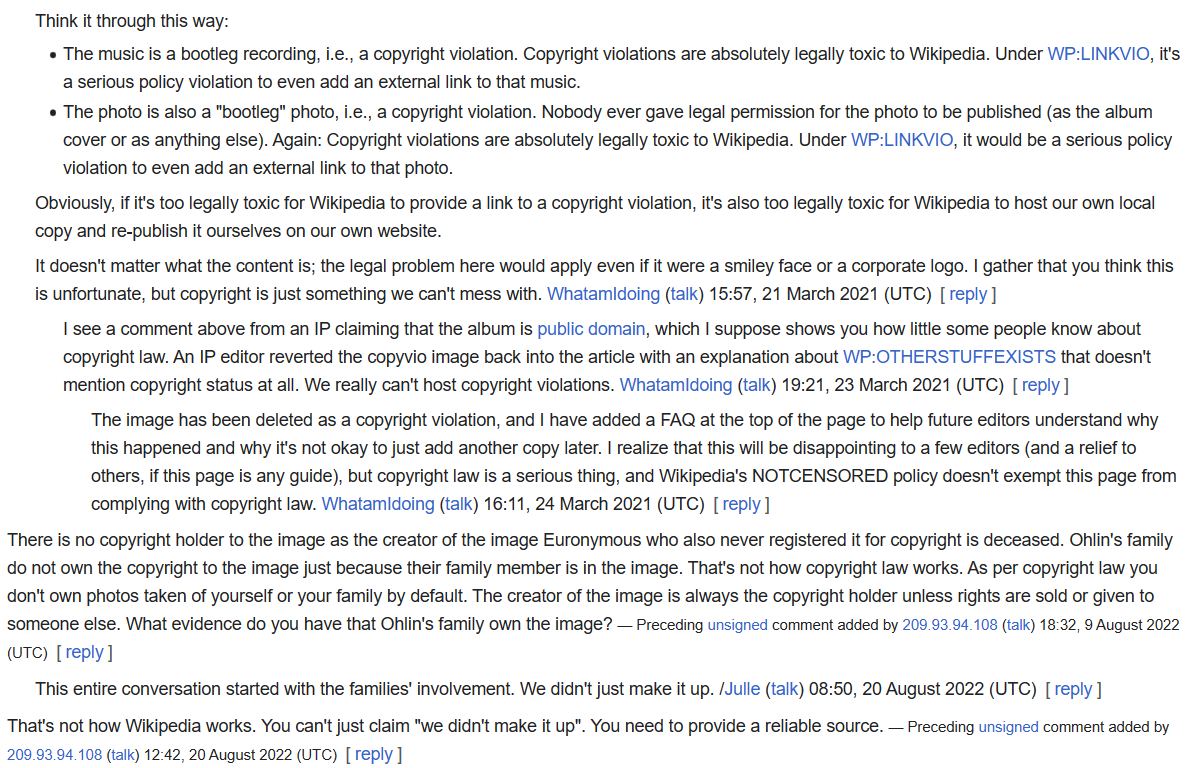Screen dimensions: 1193x768
Task: Click the timestamp "08:50, 20 August 2022 (UTC)"
Action: [x=923, y=689]
